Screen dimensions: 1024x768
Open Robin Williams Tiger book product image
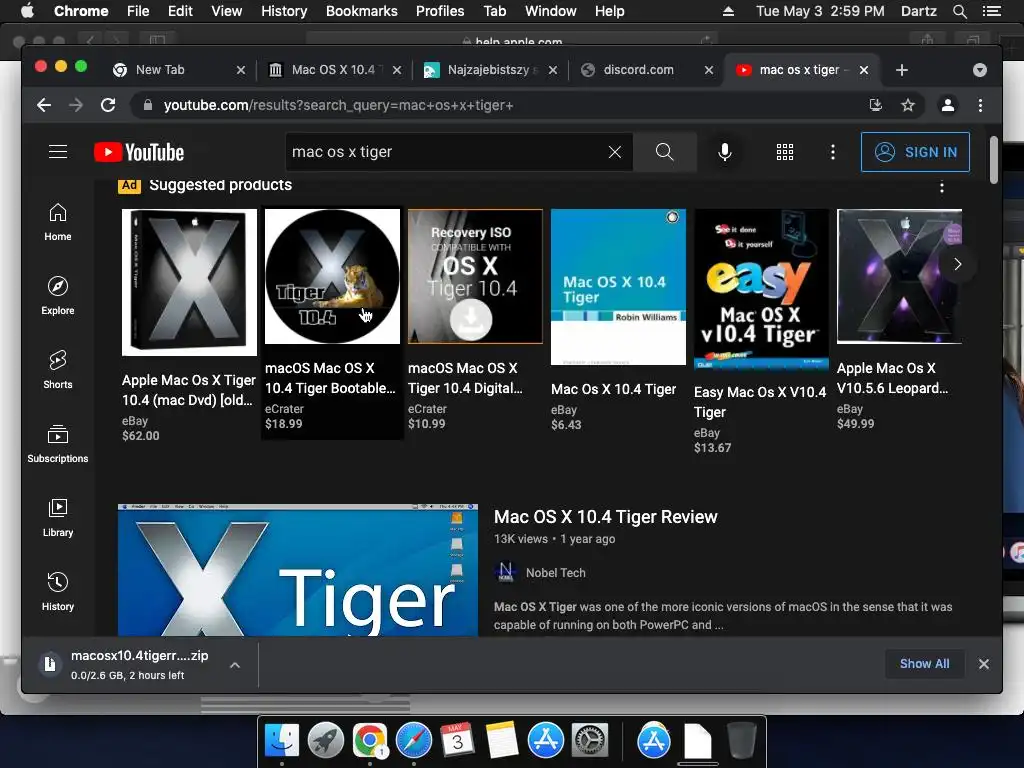pos(618,287)
